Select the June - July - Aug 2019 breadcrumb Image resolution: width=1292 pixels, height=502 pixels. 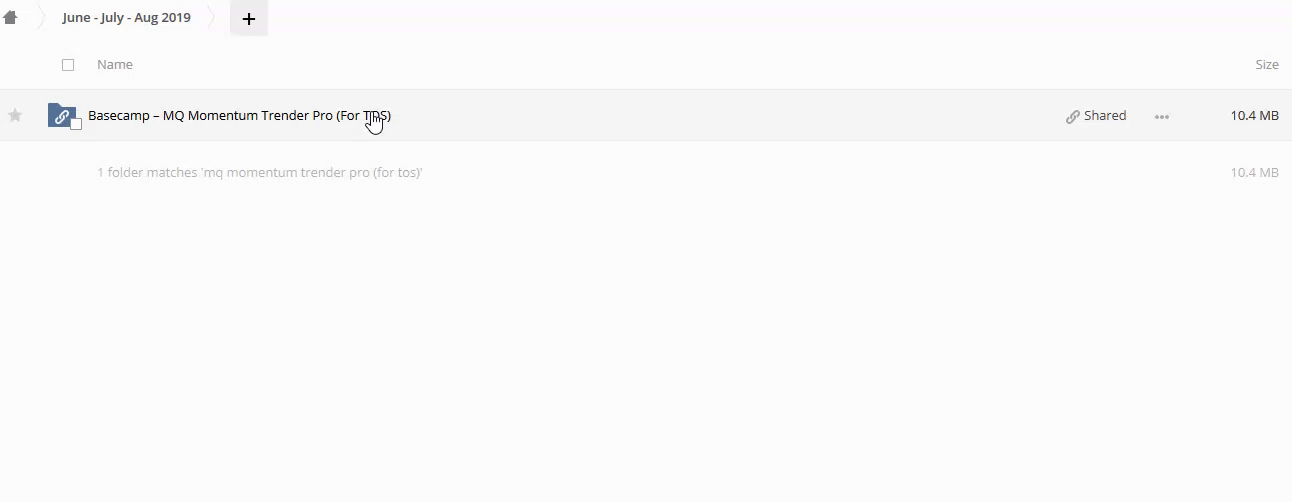(x=126, y=17)
